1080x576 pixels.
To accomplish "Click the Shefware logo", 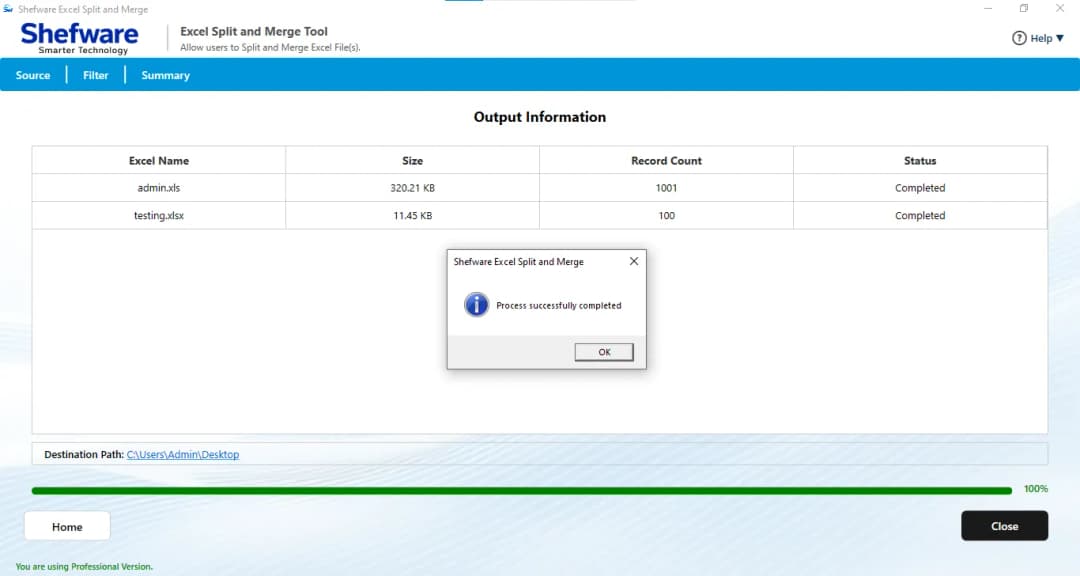I will pos(79,38).
